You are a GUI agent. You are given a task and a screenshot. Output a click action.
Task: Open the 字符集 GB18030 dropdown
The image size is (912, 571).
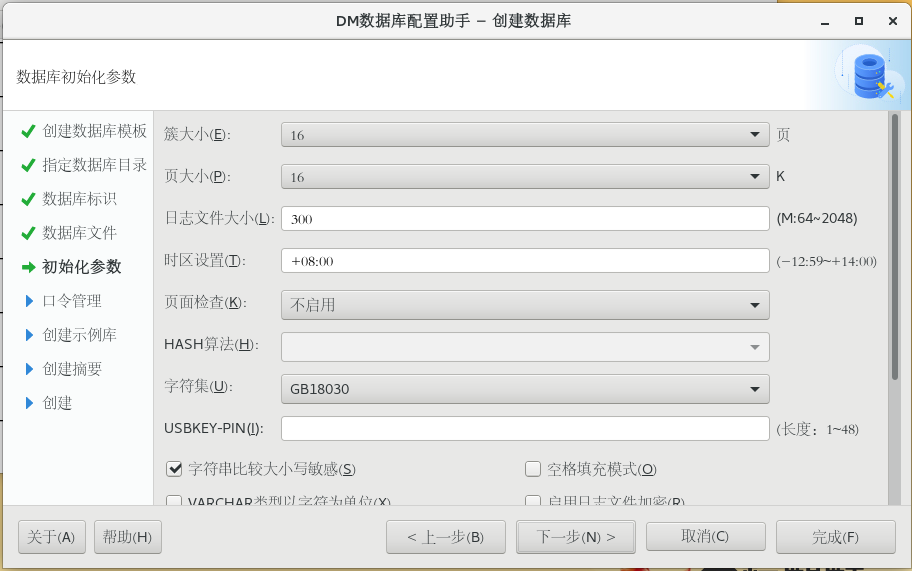click(x=525, y=388)
